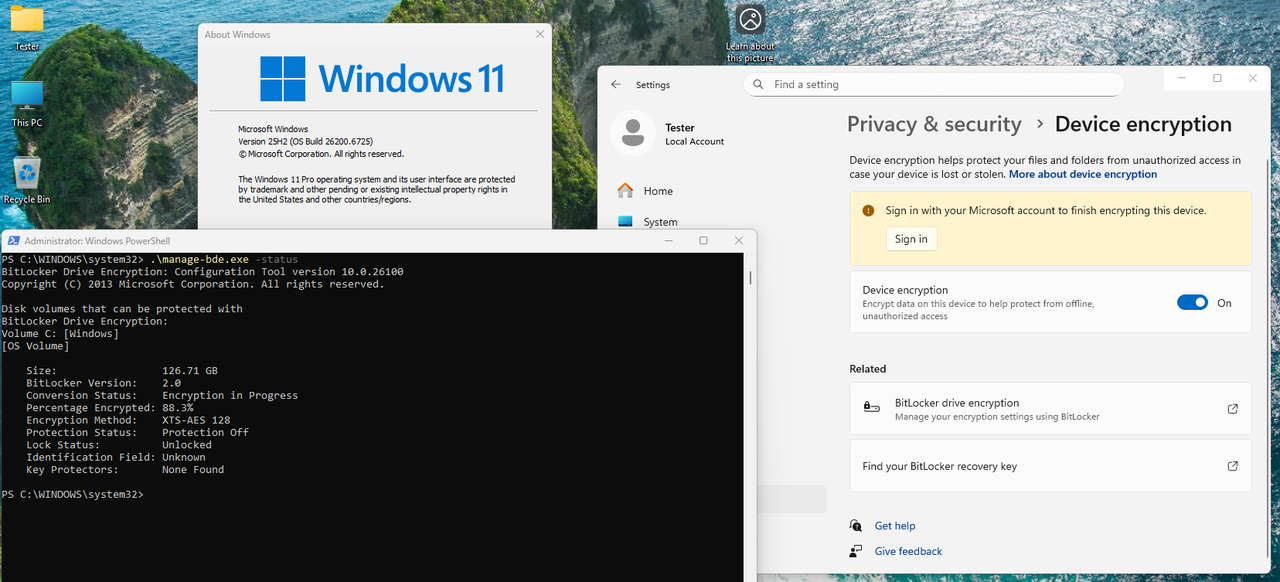Click the Related section label
The image size is (1280, 582).
coord(868,369)
